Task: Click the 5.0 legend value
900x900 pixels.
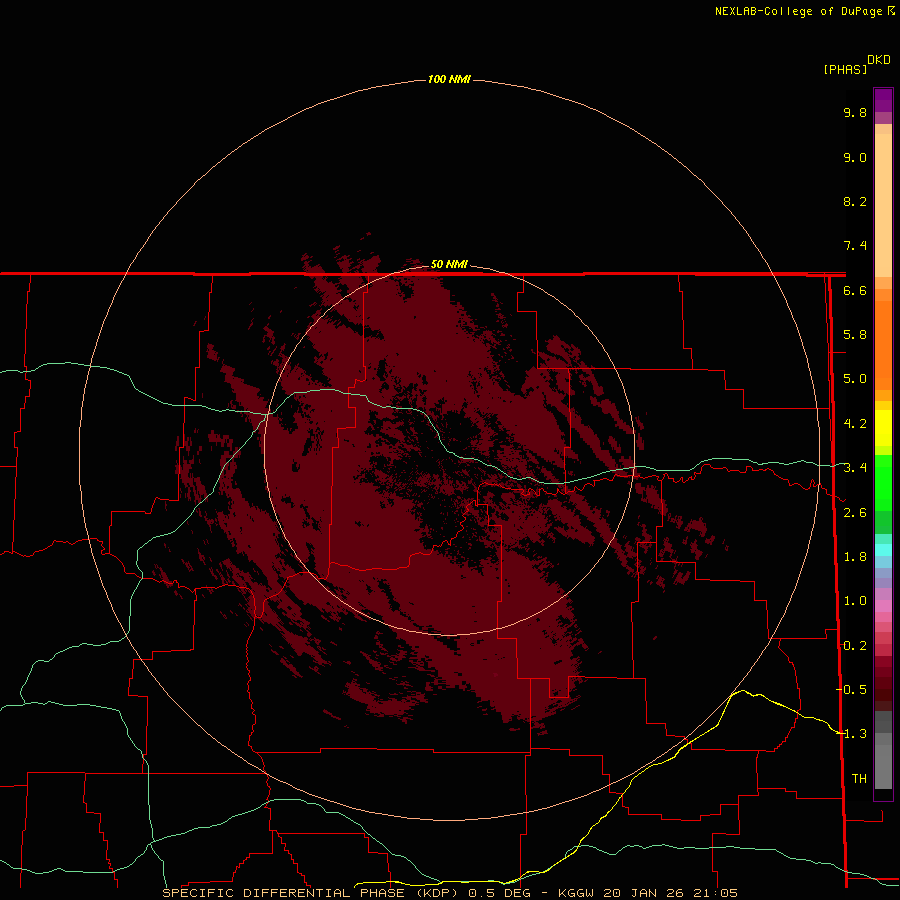Action: (855, 379)
